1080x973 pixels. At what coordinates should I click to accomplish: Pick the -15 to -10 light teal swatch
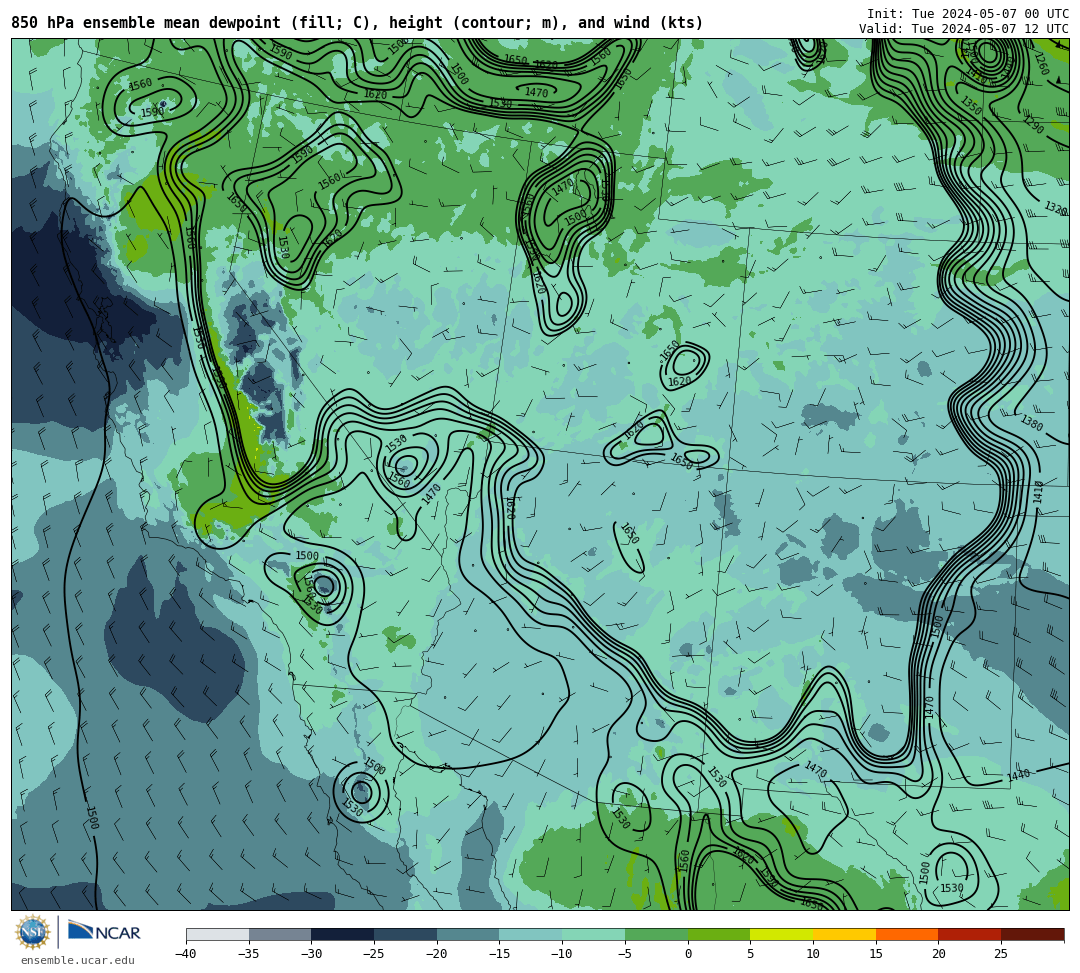pyautogui.click(x=530, y=934)
